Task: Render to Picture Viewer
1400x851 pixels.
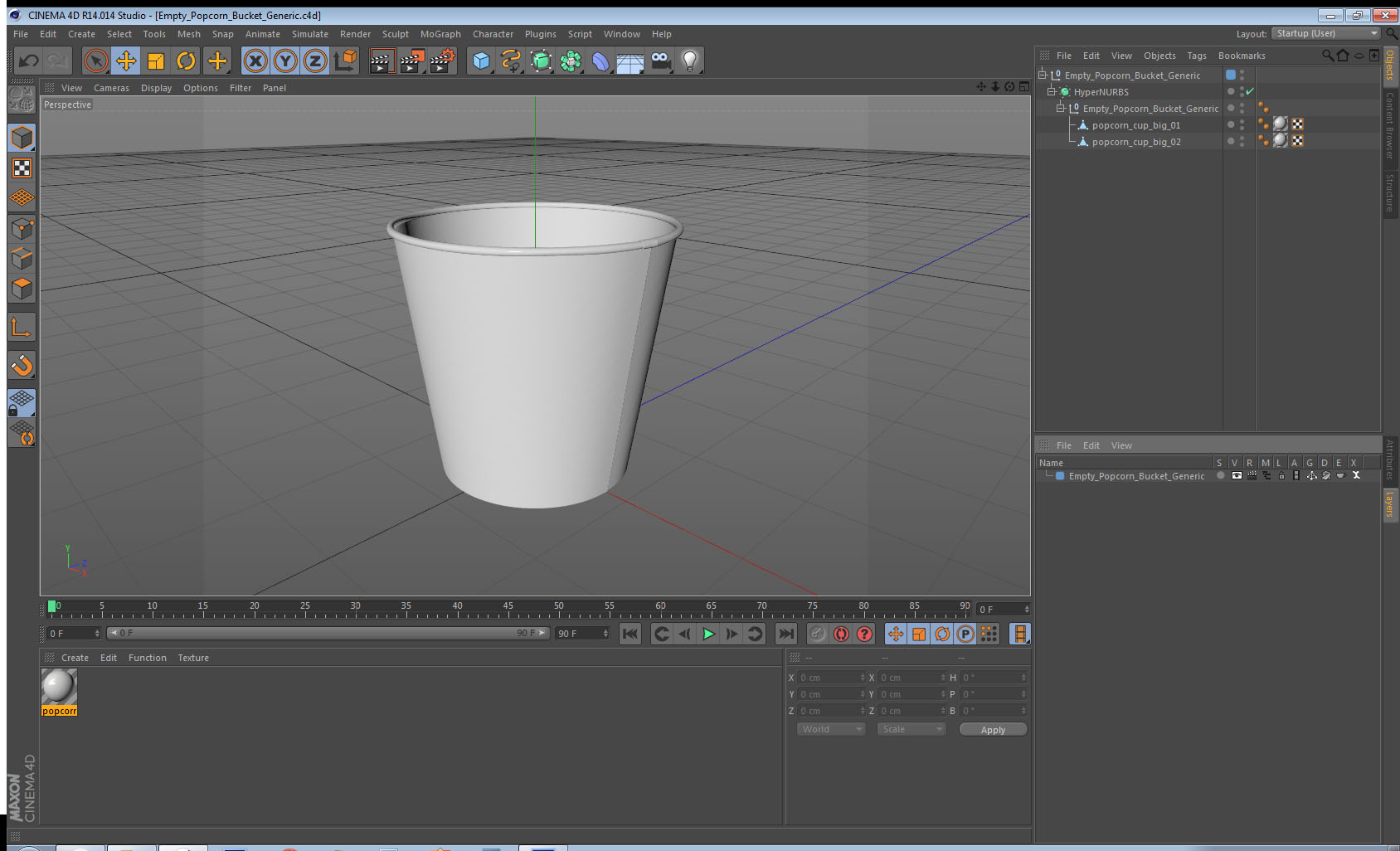Action: 411,61
